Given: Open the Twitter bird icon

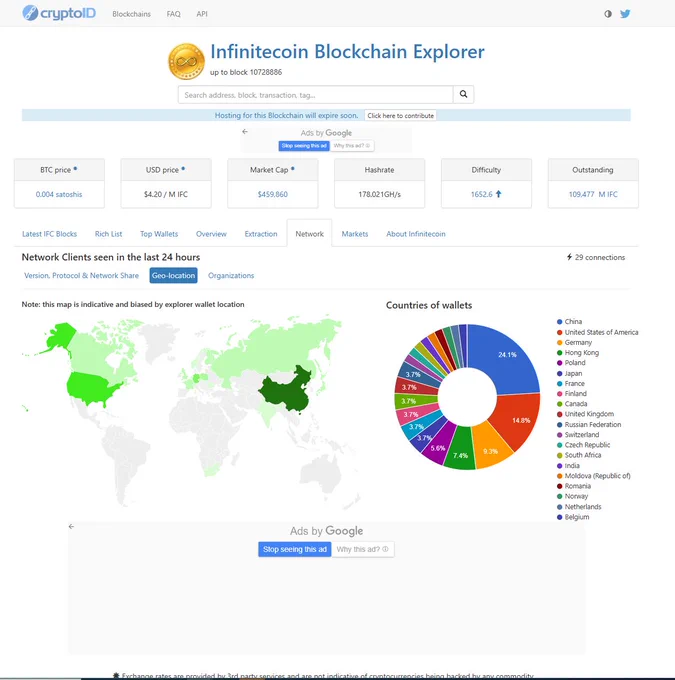Looking at the screenshot, I should 625,14.
